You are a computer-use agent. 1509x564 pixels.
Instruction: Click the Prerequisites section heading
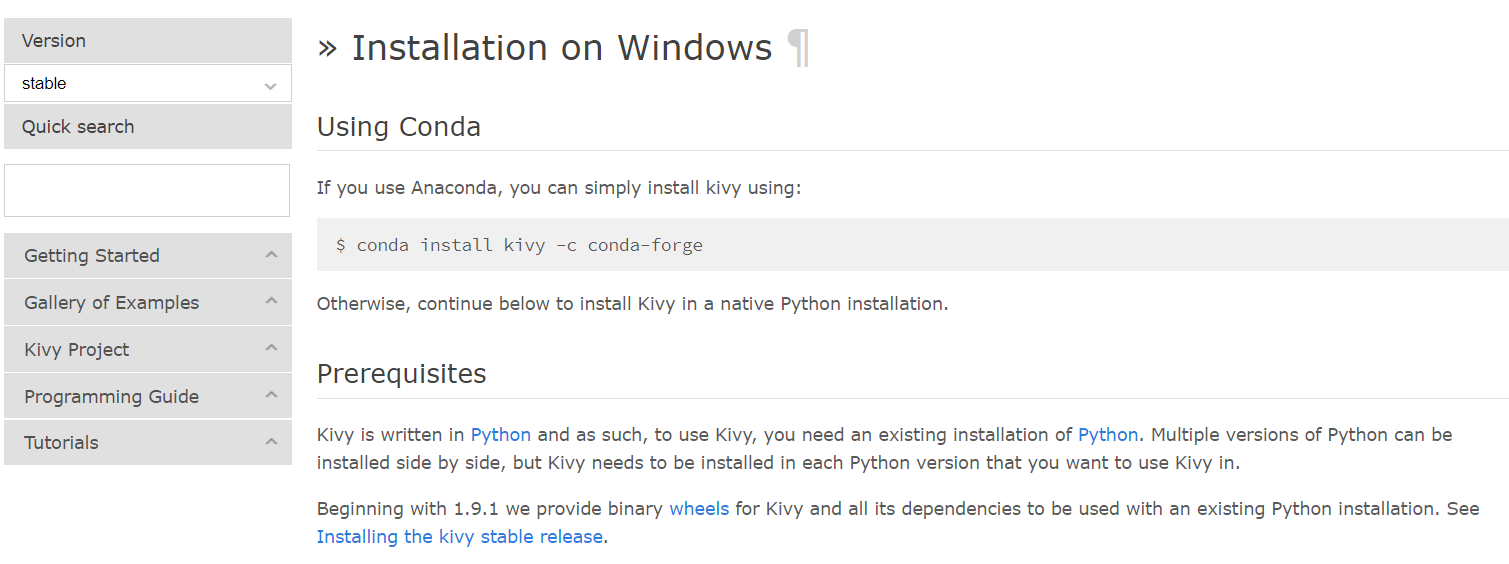tap(402, 374)
